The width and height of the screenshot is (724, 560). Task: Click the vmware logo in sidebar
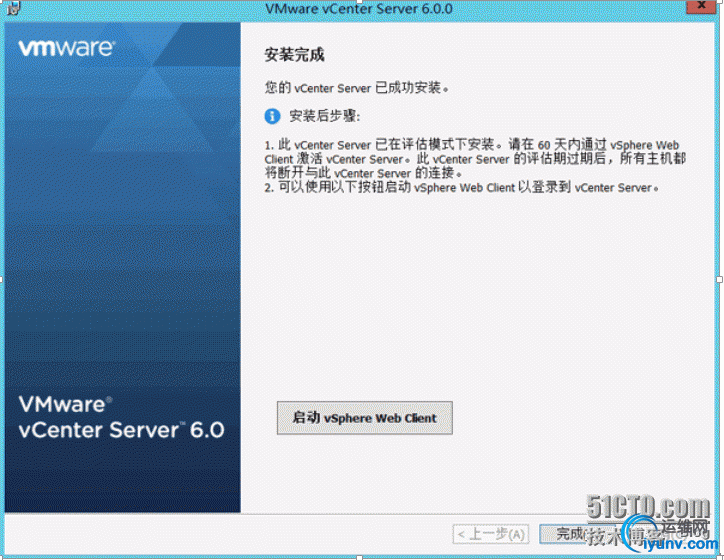coord(66,48)
